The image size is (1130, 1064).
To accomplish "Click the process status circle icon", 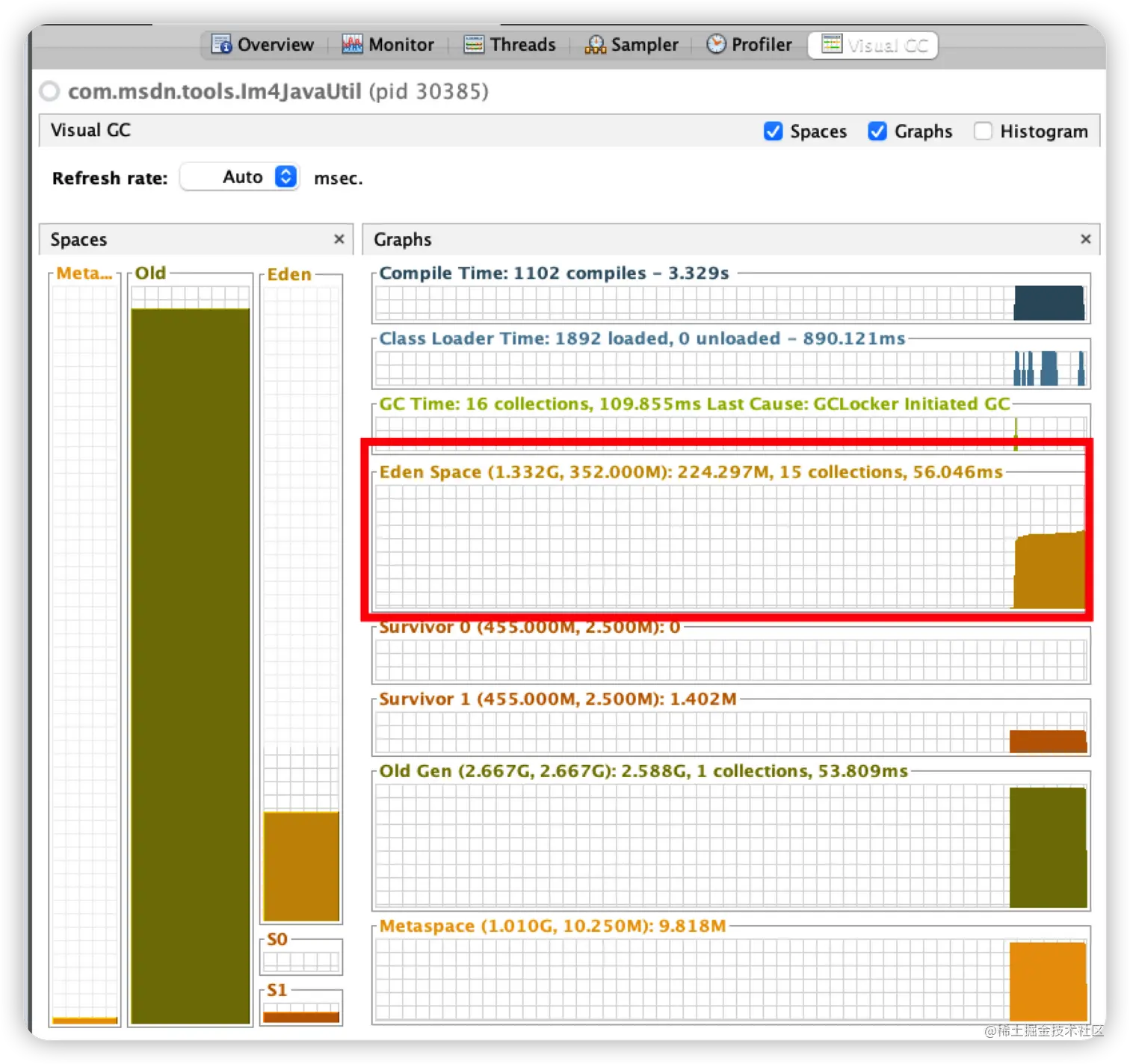I will click(50, 91).
